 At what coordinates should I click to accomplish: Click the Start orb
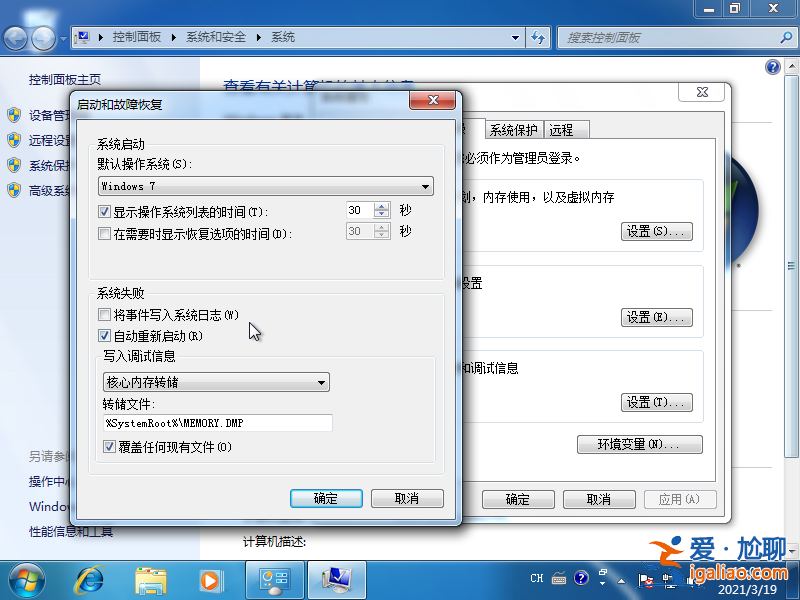pyautogui.click(x=25, y=580)
